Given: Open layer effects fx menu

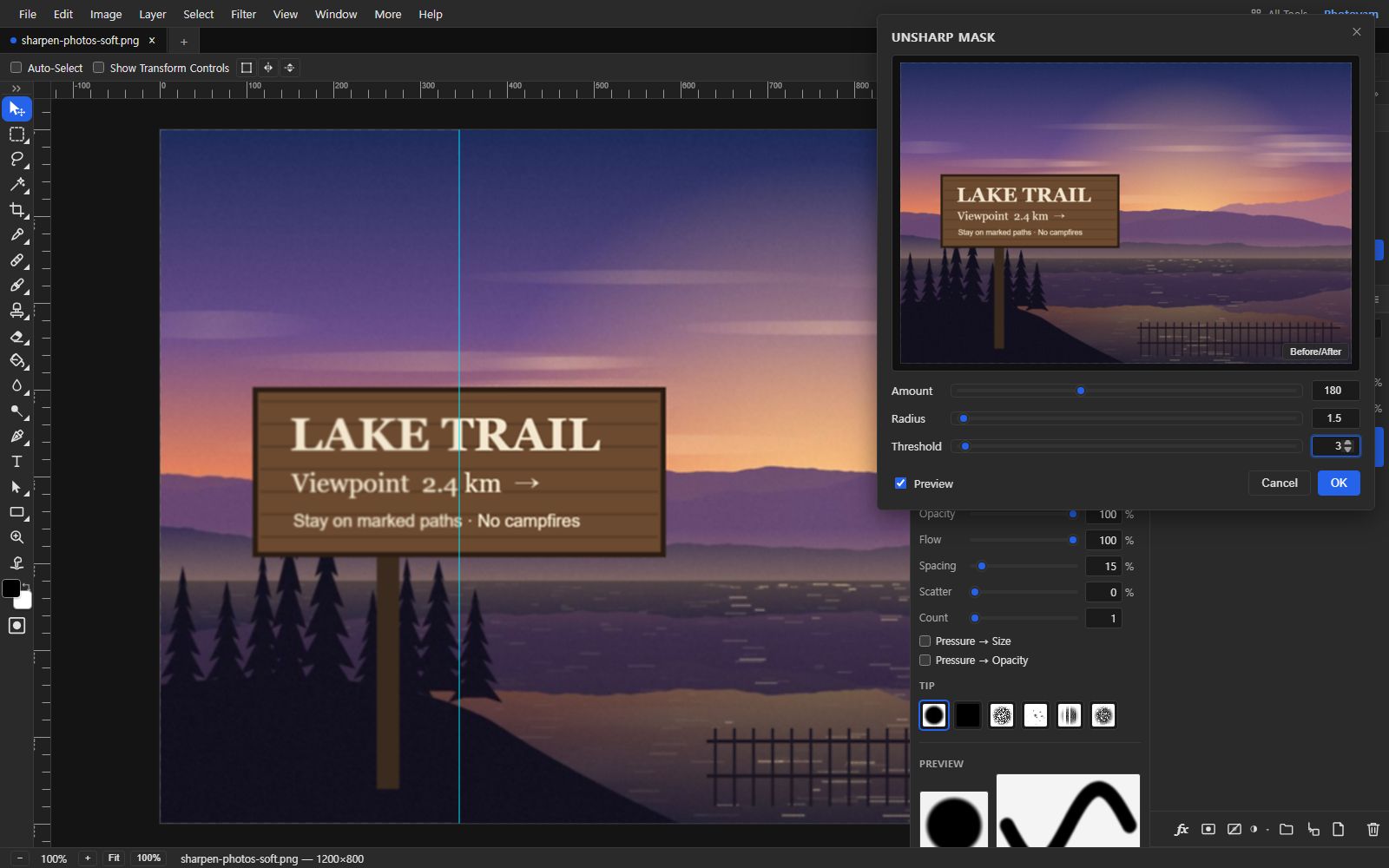Looking at the screenshot, I should (x=1182, y=830).
